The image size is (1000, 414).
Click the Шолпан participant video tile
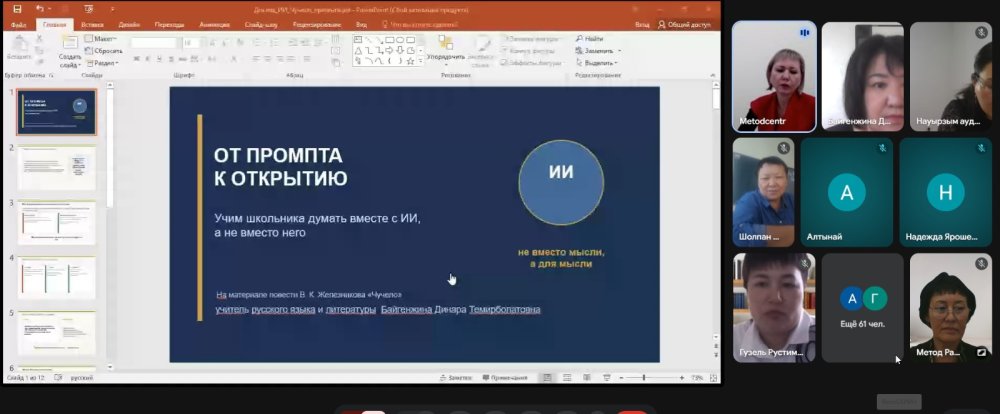coord(763,192)
